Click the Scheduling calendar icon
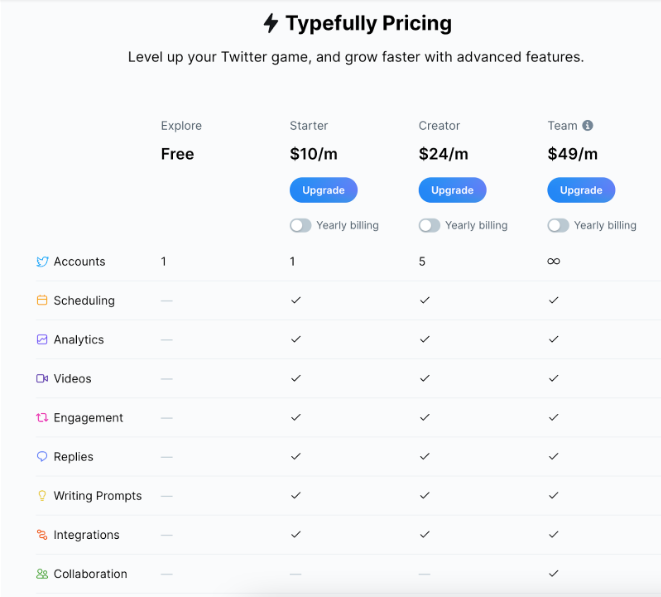The image size is (661, 597). click(42, 301)
